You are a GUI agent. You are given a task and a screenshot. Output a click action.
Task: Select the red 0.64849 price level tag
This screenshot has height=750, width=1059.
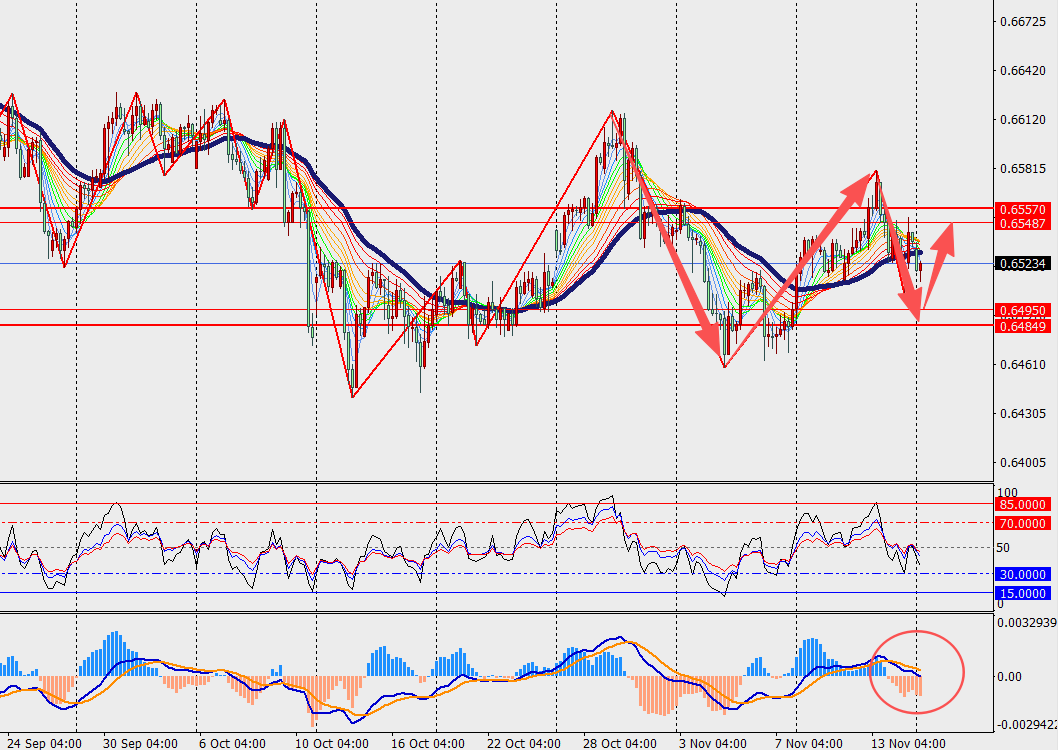tap(1022, 326)
